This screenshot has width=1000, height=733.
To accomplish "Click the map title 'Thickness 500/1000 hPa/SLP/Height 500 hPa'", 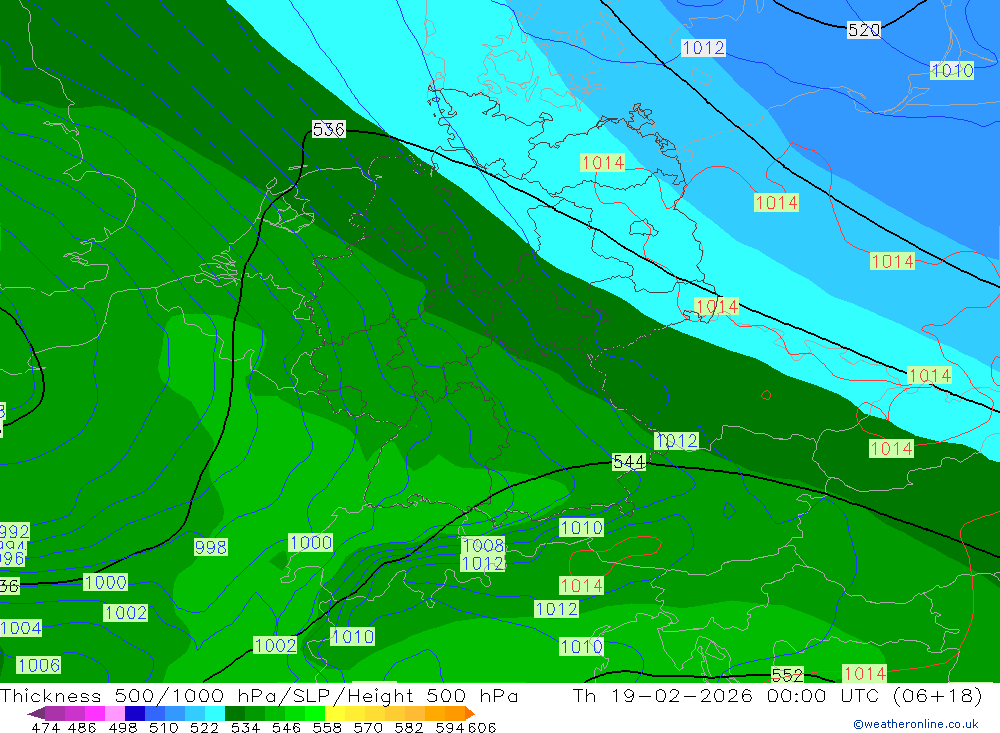I will pyautogui.click(x=259, y=695).
